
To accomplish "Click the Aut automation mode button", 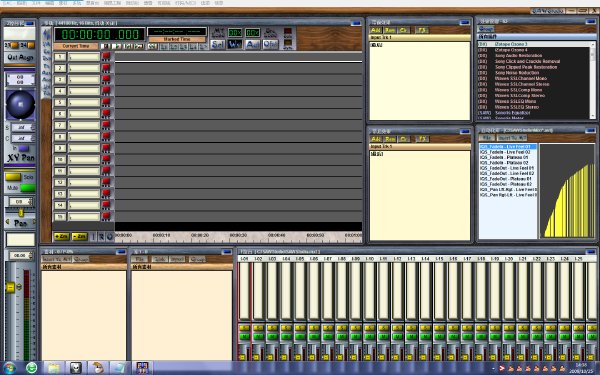I will [253, 44].
